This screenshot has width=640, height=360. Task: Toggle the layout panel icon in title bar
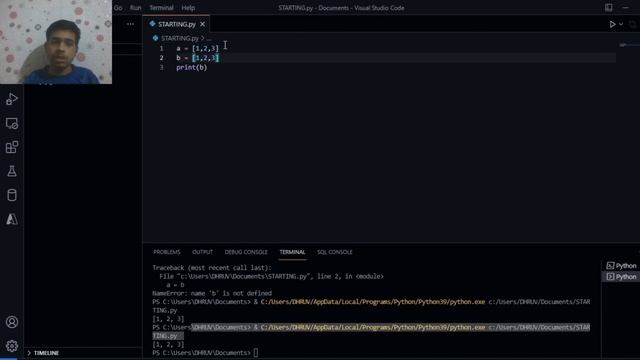[x=609, y=7]
